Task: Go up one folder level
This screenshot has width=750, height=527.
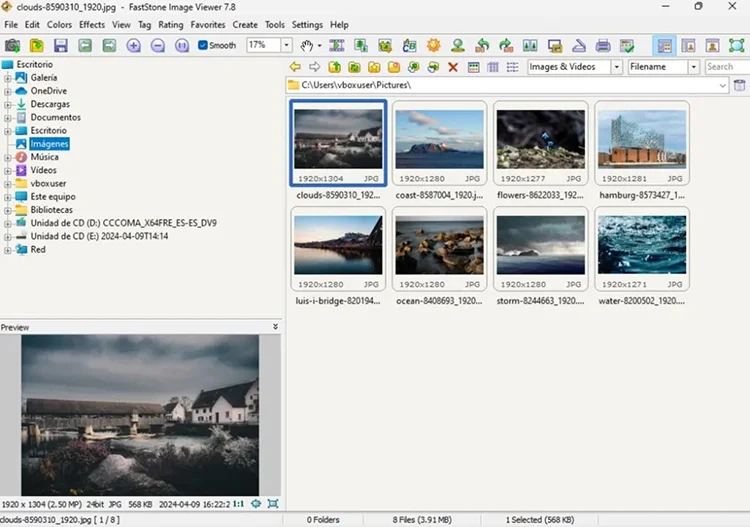Action: coord(334,67)
